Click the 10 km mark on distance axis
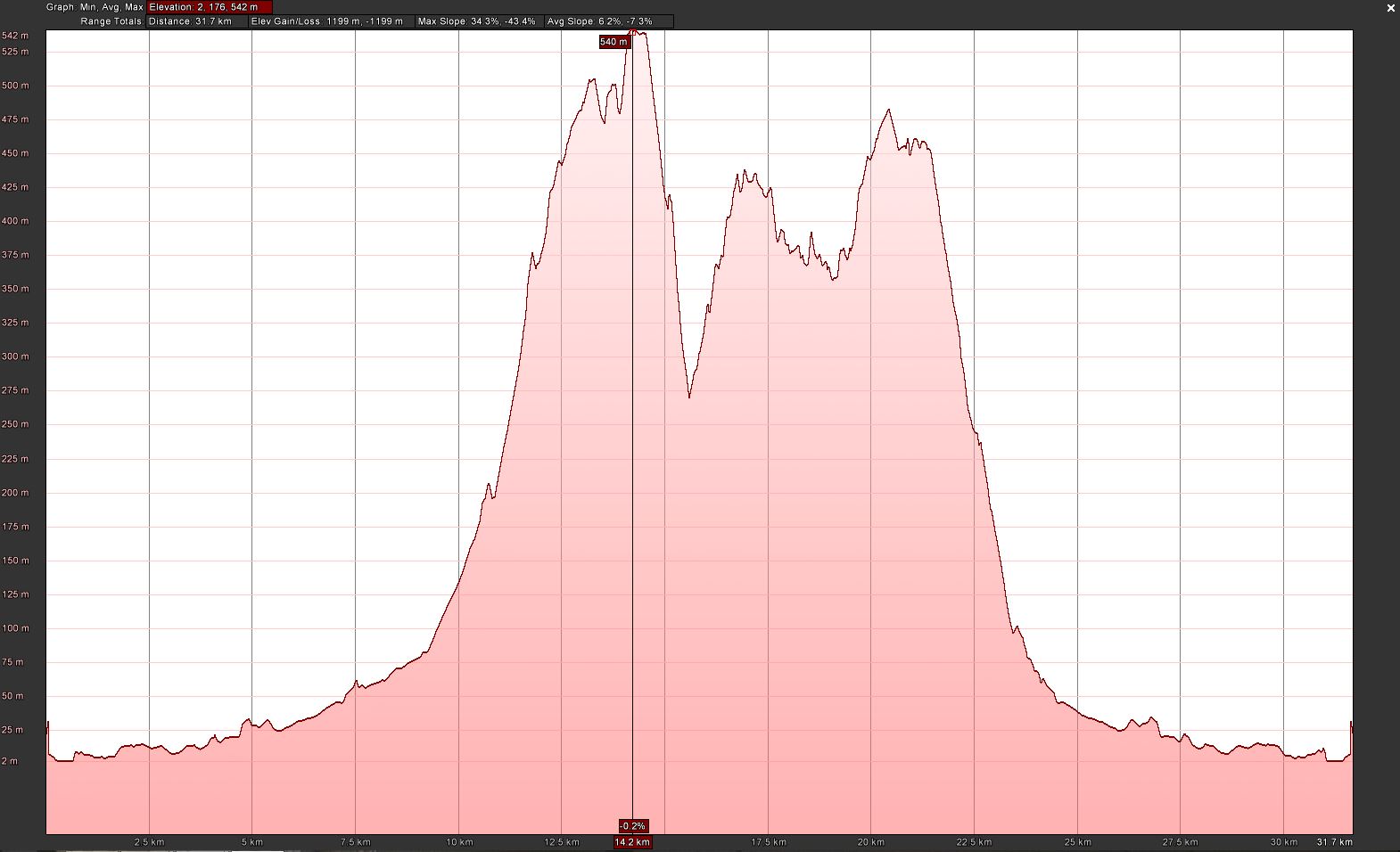The image size is (1400, 852). pos(459,842)
